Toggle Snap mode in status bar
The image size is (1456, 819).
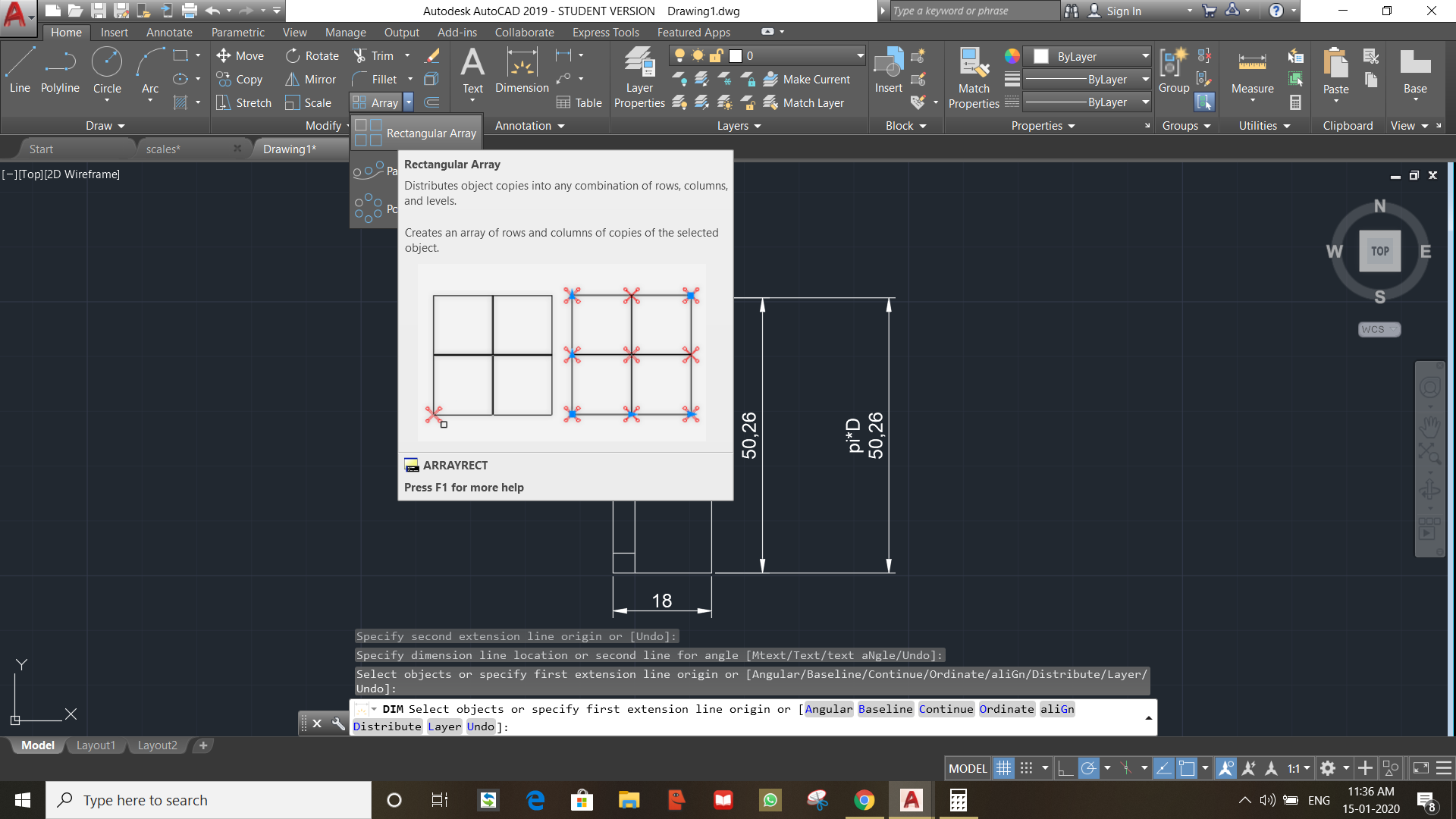click(1026, 768)
